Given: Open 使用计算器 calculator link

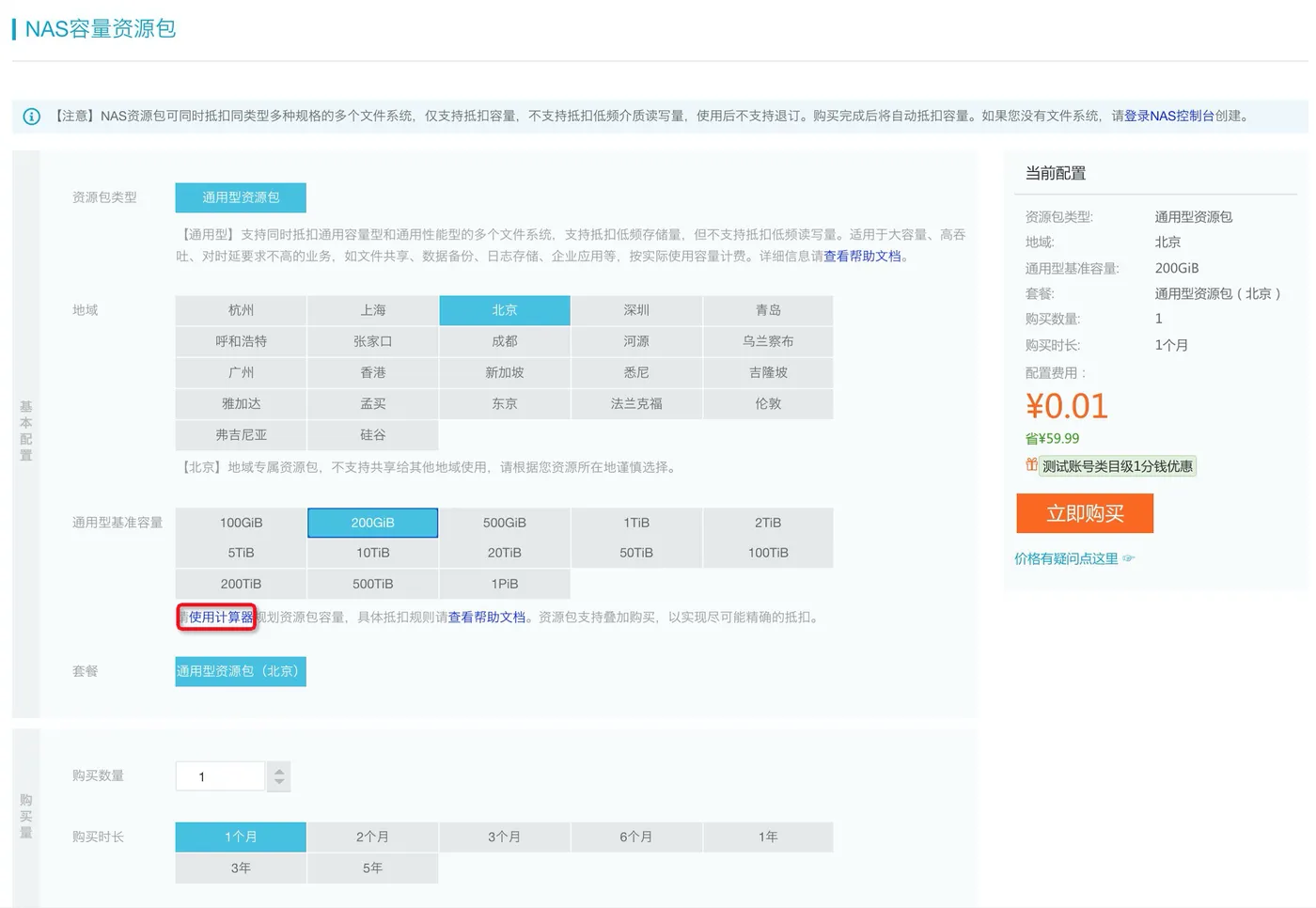Looking at the screenshot, I should (x=221, y=618).
